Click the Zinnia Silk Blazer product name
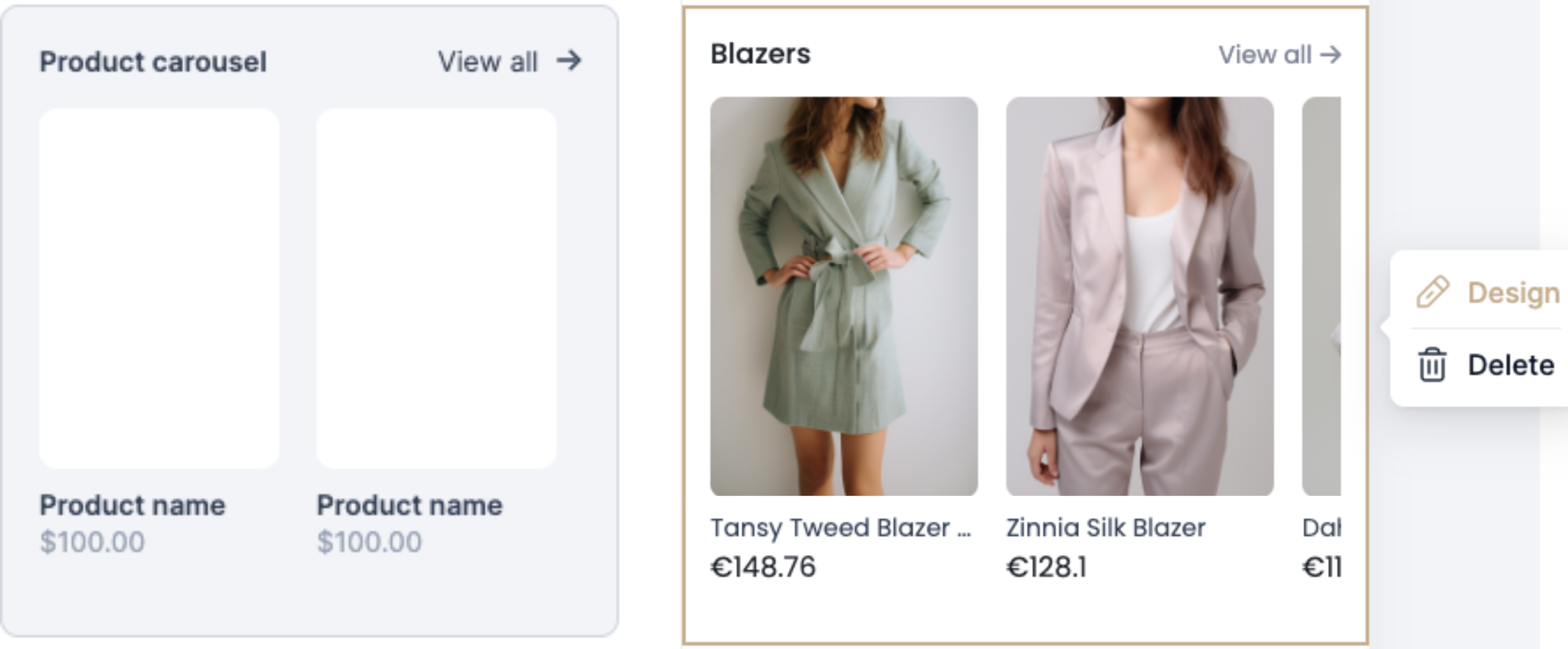Viewport: 1568px width, 649px height. pyautogui.click(x=1105, y=528)
